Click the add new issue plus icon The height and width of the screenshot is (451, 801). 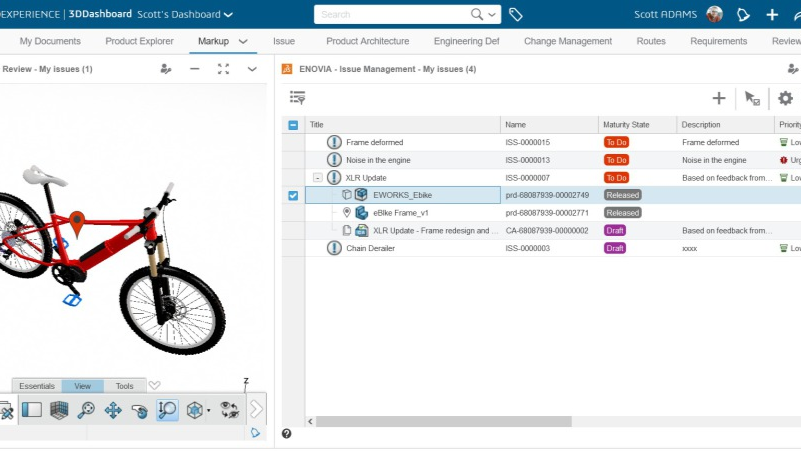pyautogui.click(x=718, y=98)
